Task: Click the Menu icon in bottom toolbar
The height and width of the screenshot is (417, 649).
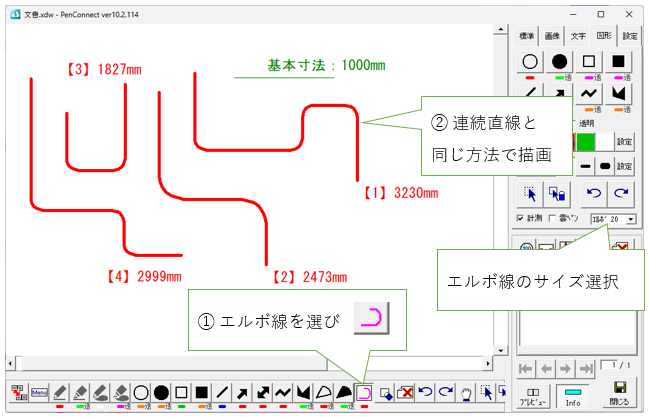Action: click(x=40, y=392)
